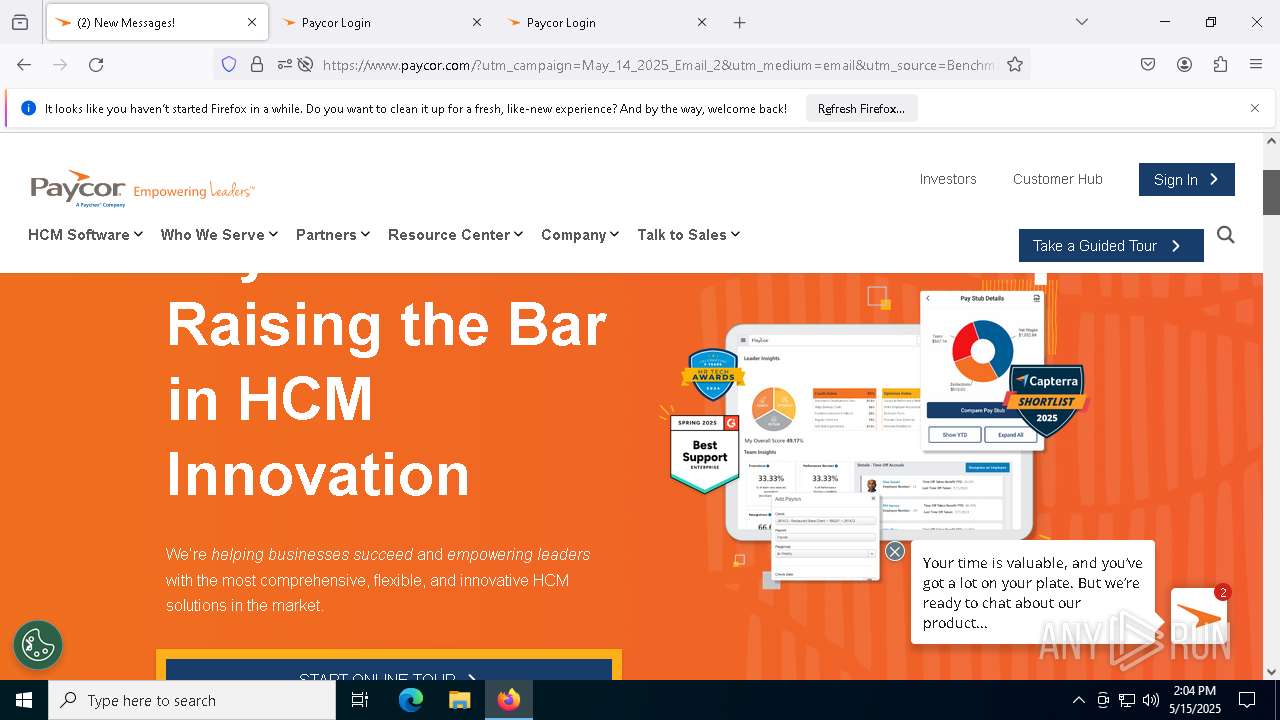Screen dimensions: 1280x720
Task: Expand the Who We Serve menu
Action: click(219, 235)
